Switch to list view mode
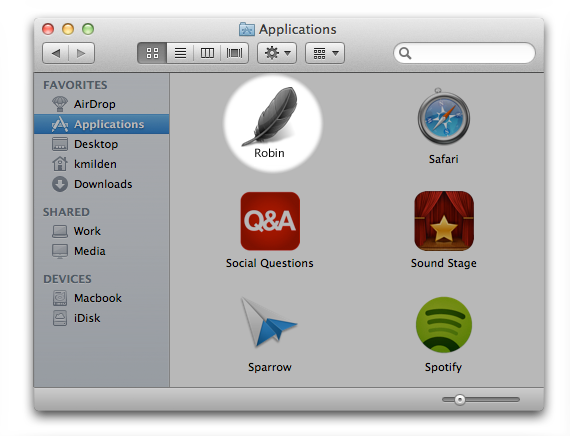 point(180,53)
